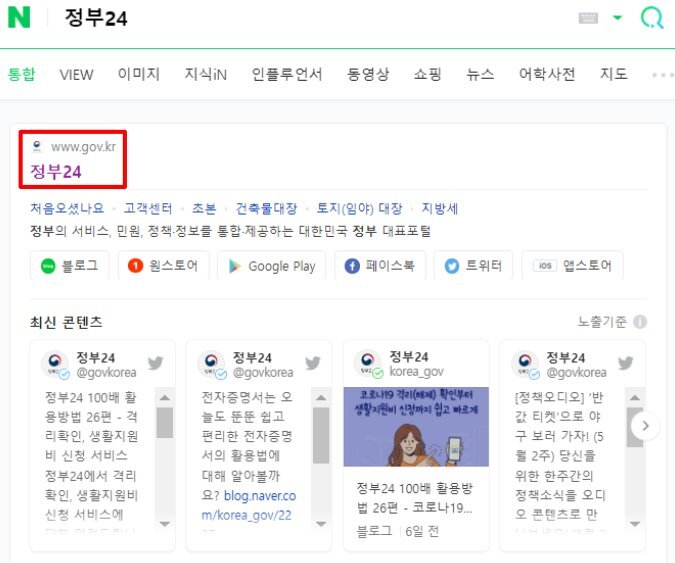
Task: Click scroll-up arrow on the 전자증명서 card
Action: (321, 397)
